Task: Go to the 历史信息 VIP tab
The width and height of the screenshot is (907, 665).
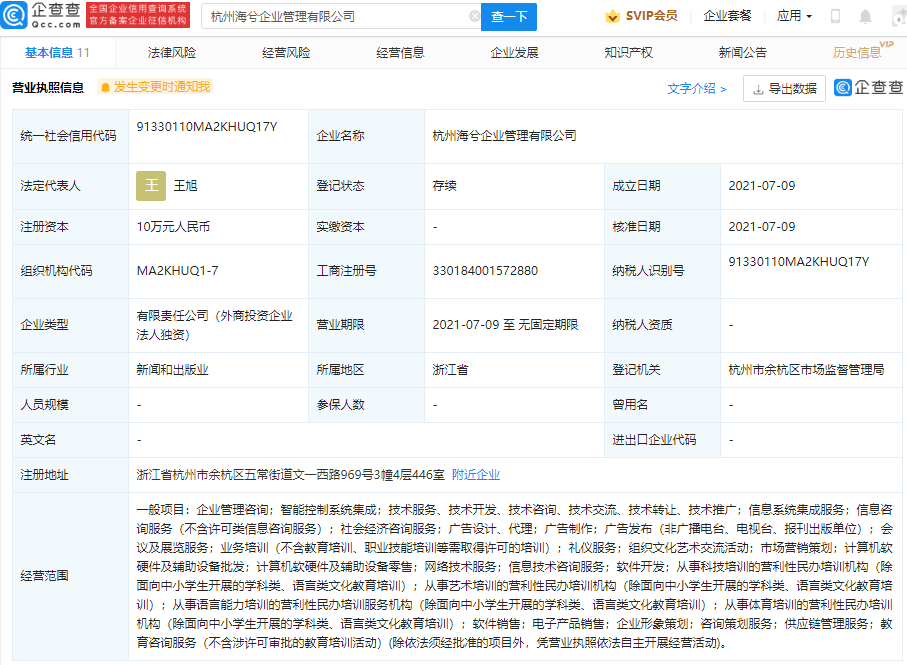Action: [858, 53]
